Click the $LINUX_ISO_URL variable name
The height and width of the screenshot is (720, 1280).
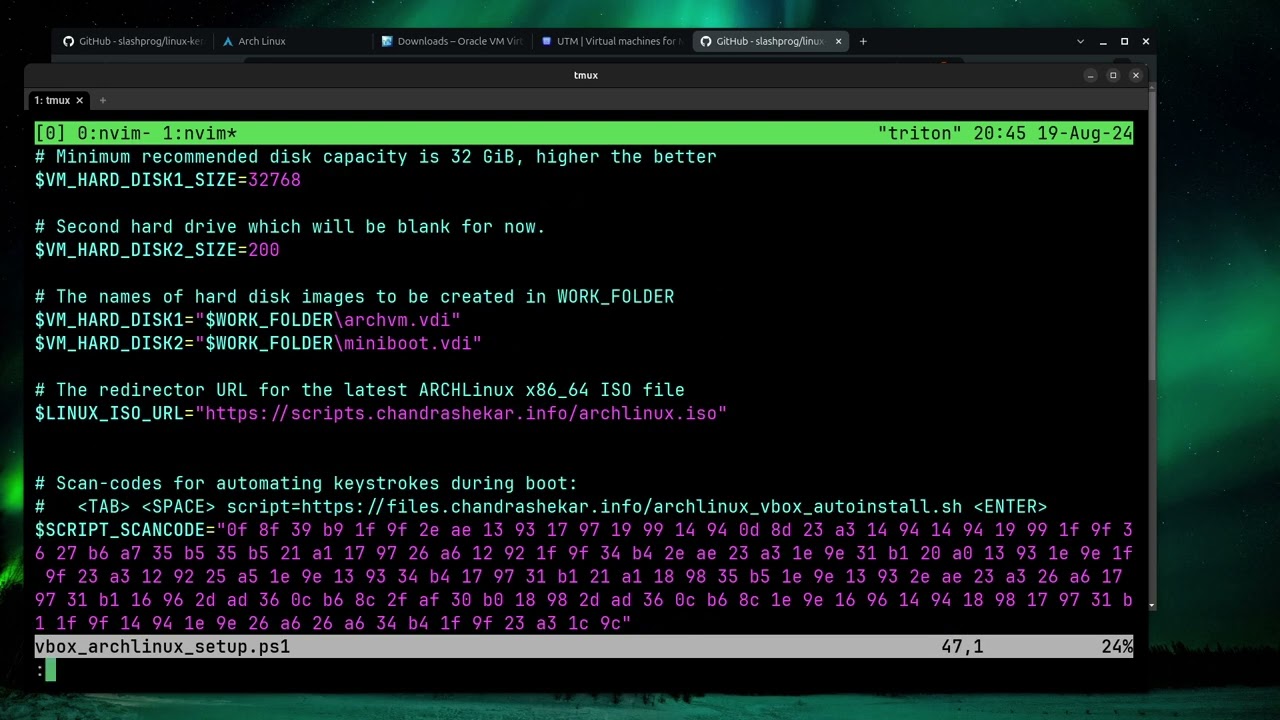point(109,413)
